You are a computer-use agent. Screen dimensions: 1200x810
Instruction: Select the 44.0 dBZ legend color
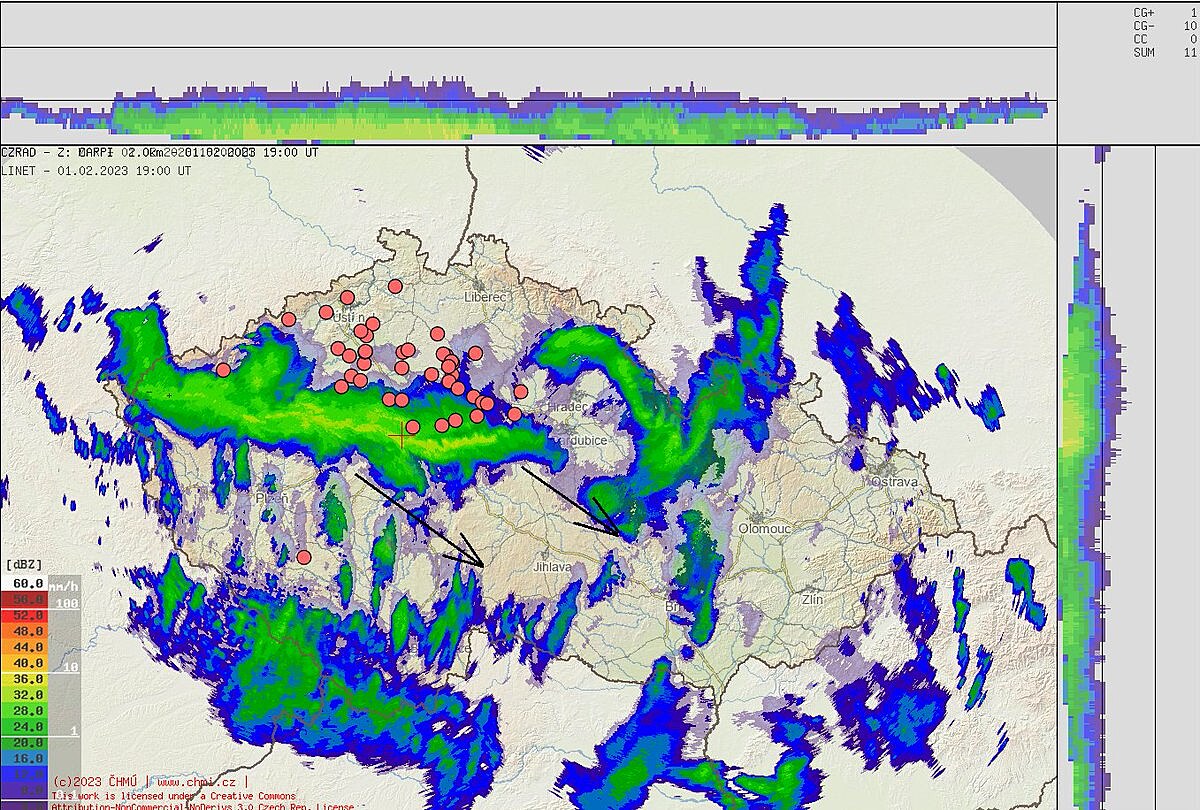click(25, 647)
